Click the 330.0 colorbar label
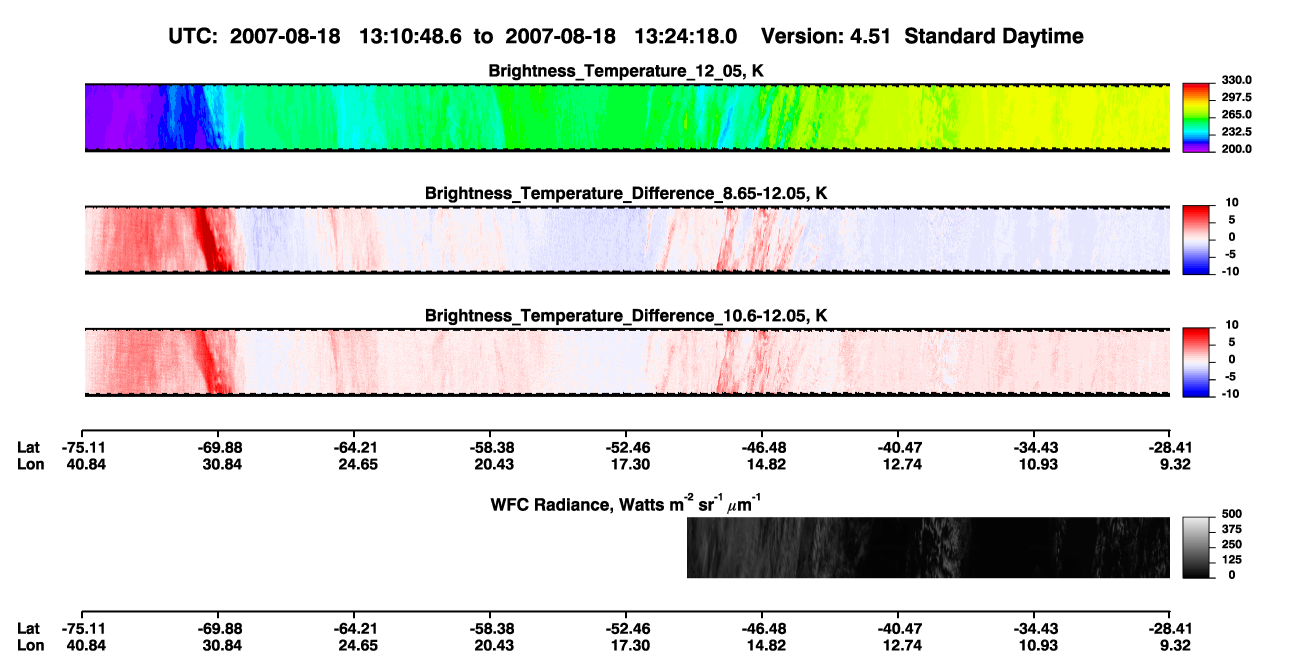This screenshot has height=667, width=1300. 1236,80
